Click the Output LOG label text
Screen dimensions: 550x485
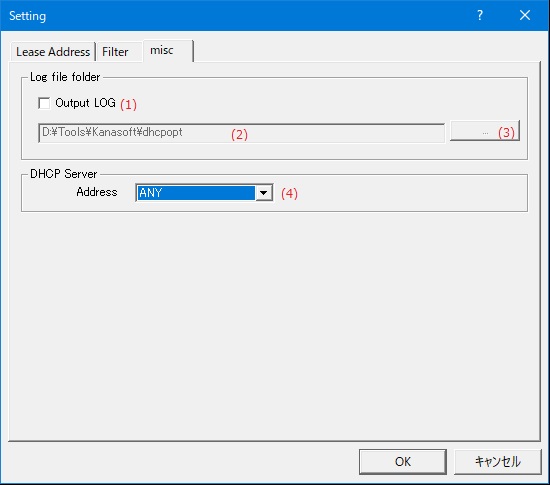(85, 103)
